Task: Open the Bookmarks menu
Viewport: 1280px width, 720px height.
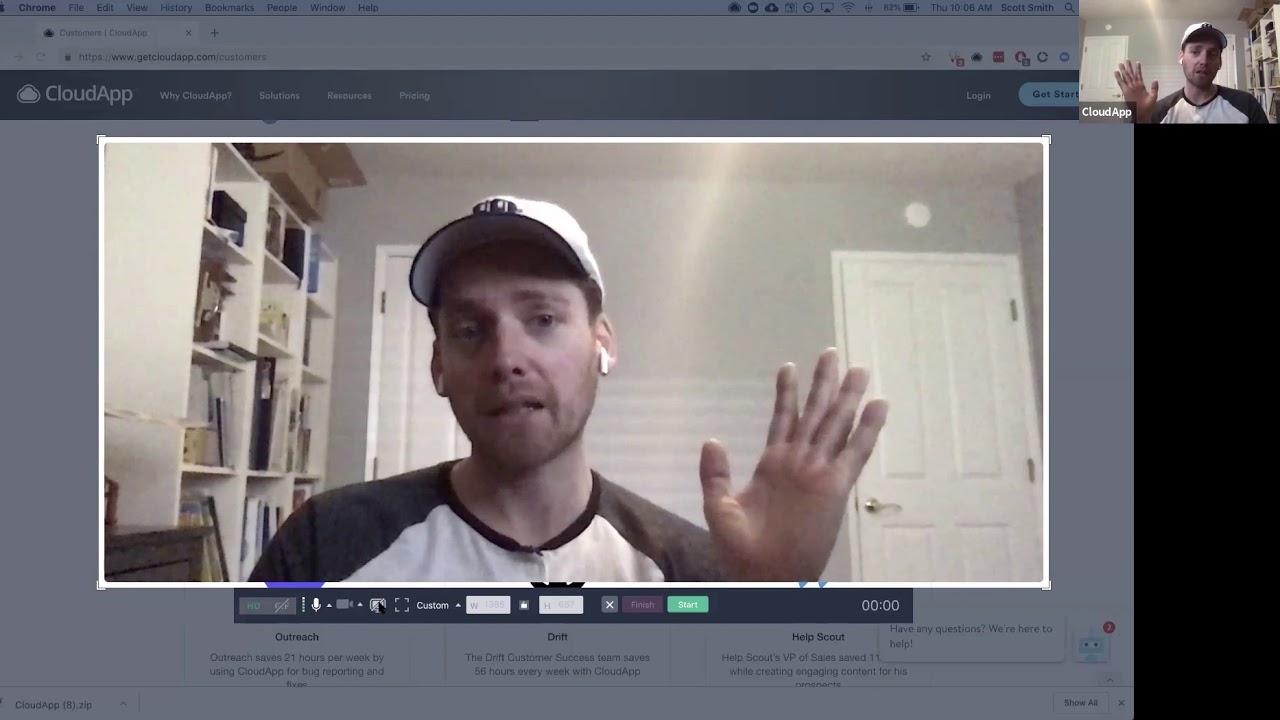Action: coord(229,8)
